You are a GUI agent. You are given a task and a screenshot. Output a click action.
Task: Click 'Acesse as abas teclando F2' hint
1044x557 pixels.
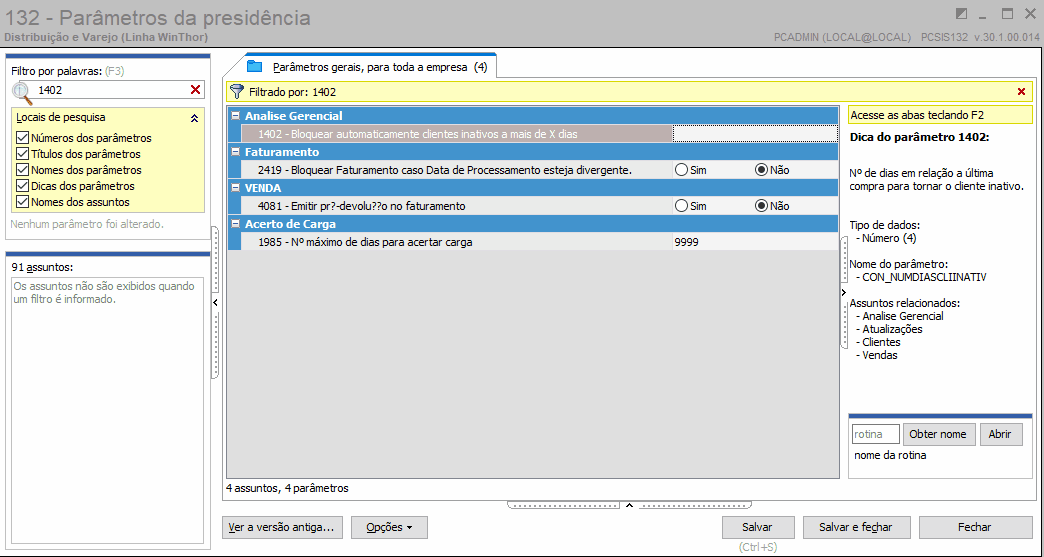(940, 115)
